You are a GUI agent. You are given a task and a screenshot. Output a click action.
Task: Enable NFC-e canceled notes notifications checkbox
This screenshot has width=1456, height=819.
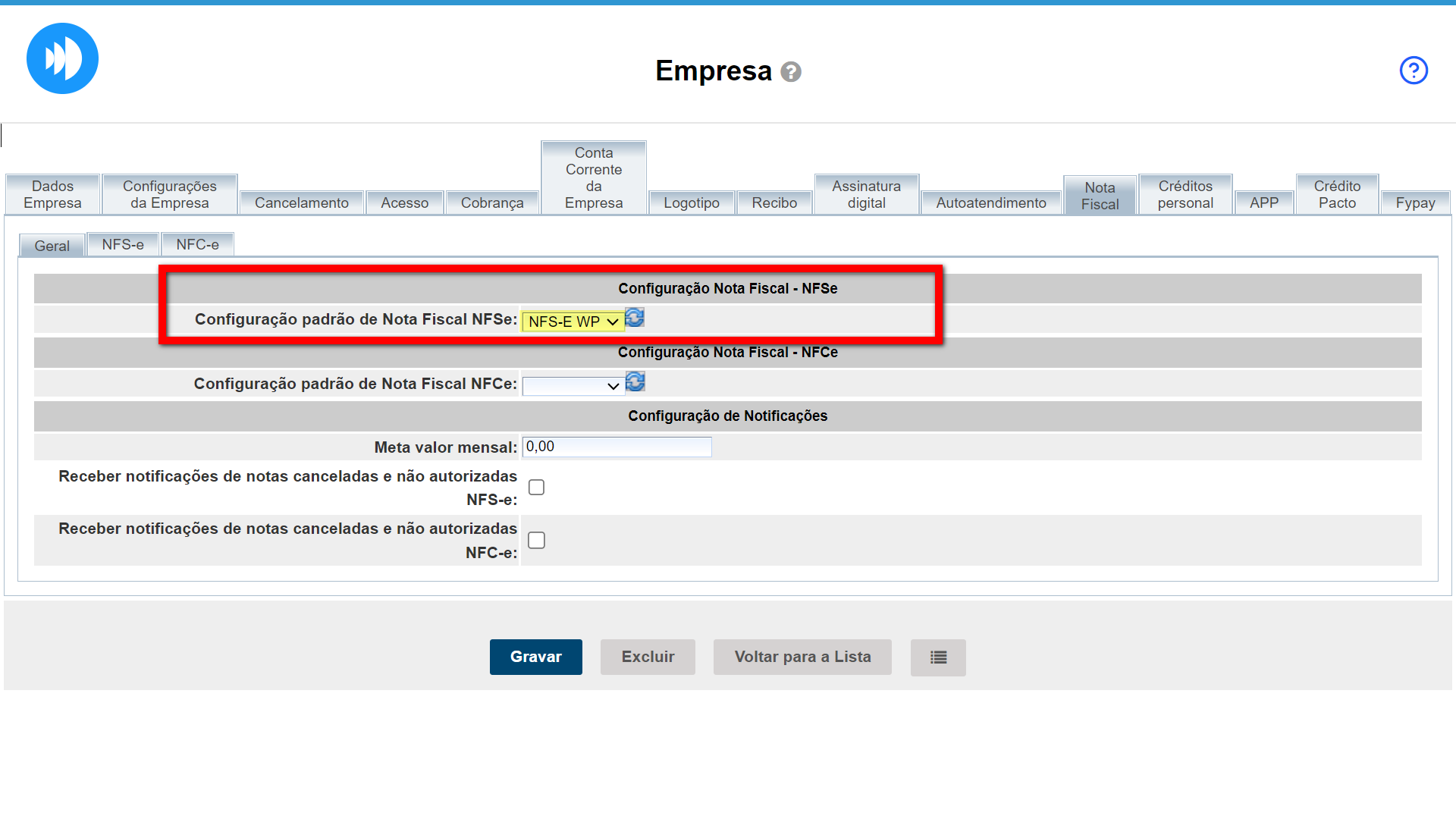(x=536, y=541)
